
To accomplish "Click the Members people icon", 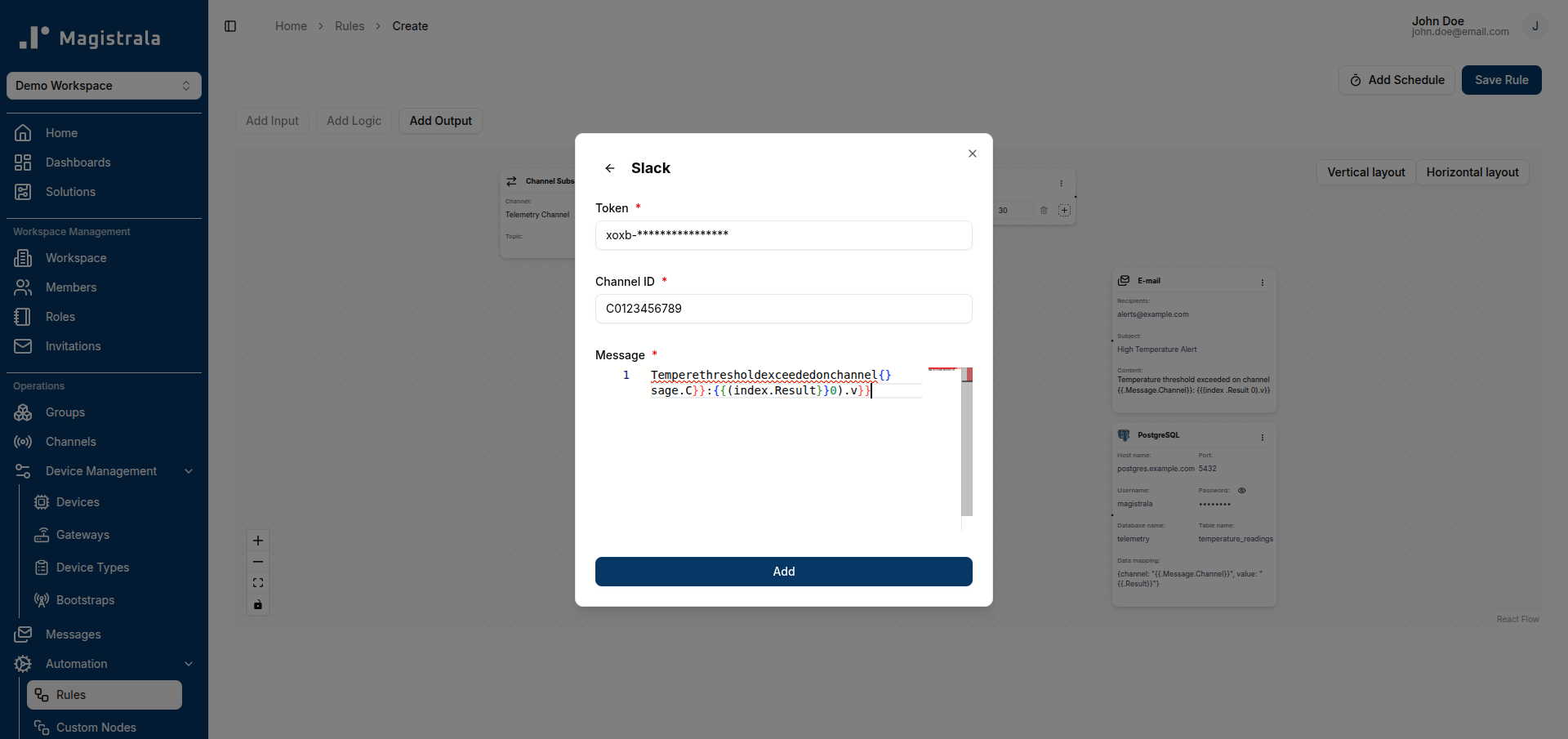I will (23, 287).
